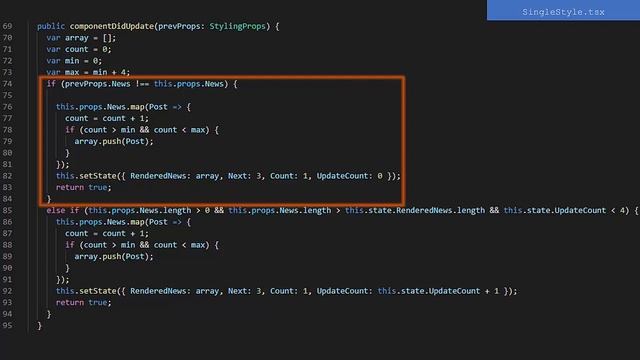The height and width of the screenshot is (360, 640).
Task: Click 'var array = [];' on line 70
Action: 81,38
